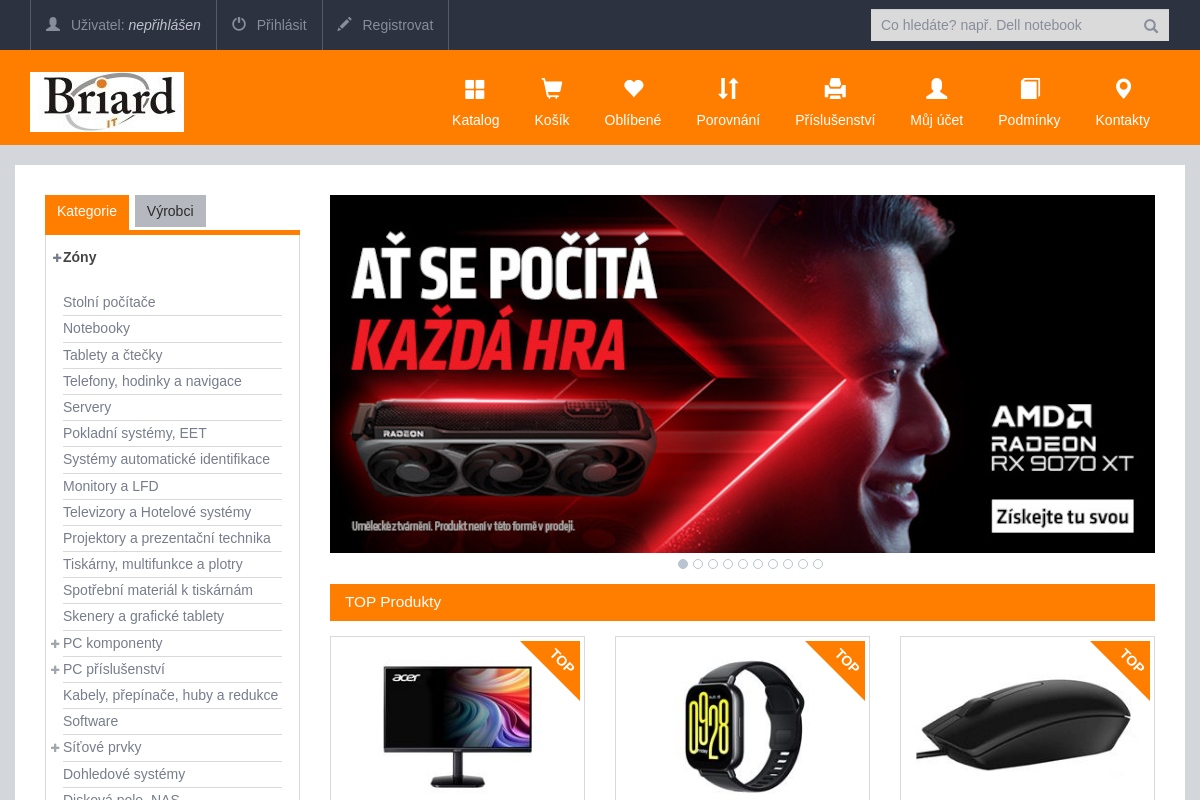This screenshot has width=1200, height=800.
Task: Select the sixth carousel slide dot
Action: pyautogui.click(x=758, y=564)
